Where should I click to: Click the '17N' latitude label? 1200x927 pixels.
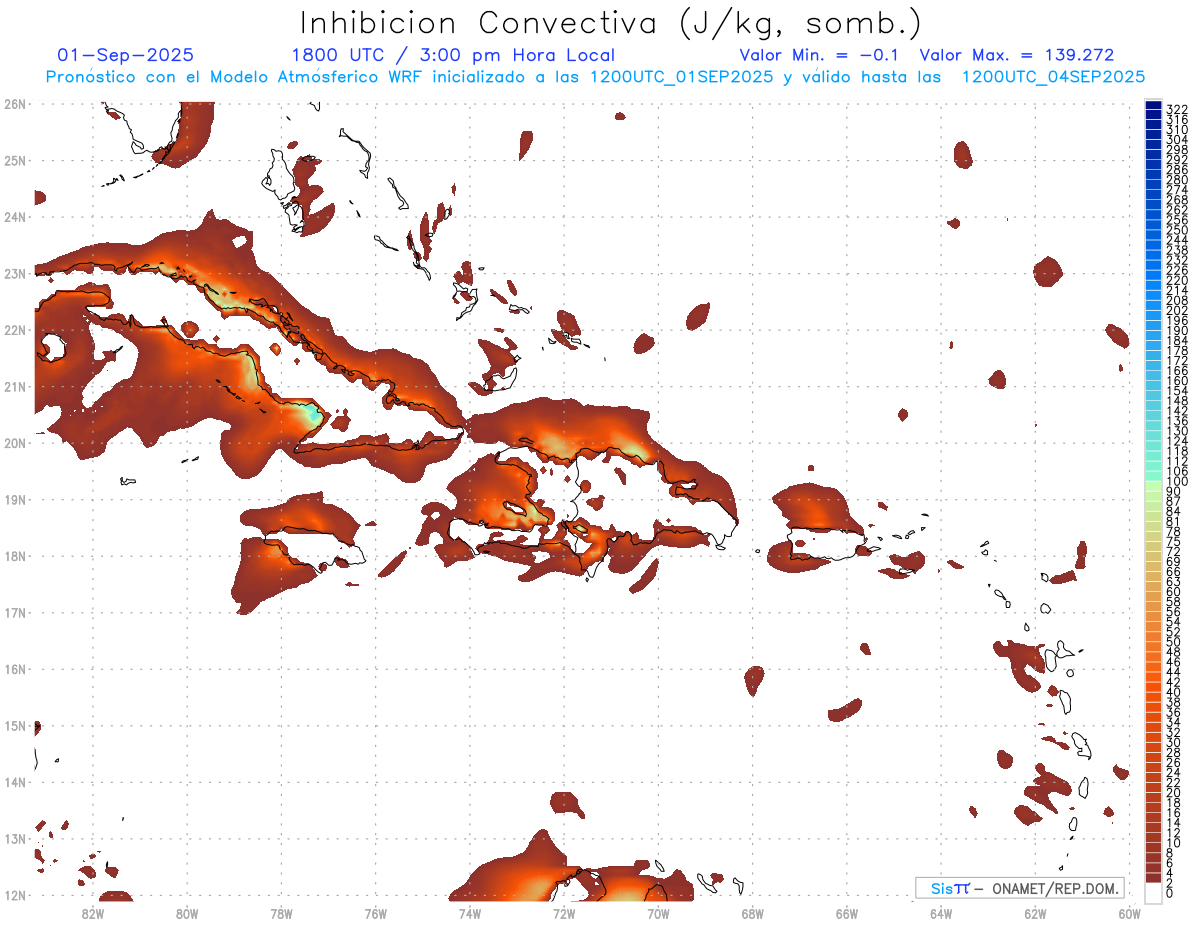[14, 612]
